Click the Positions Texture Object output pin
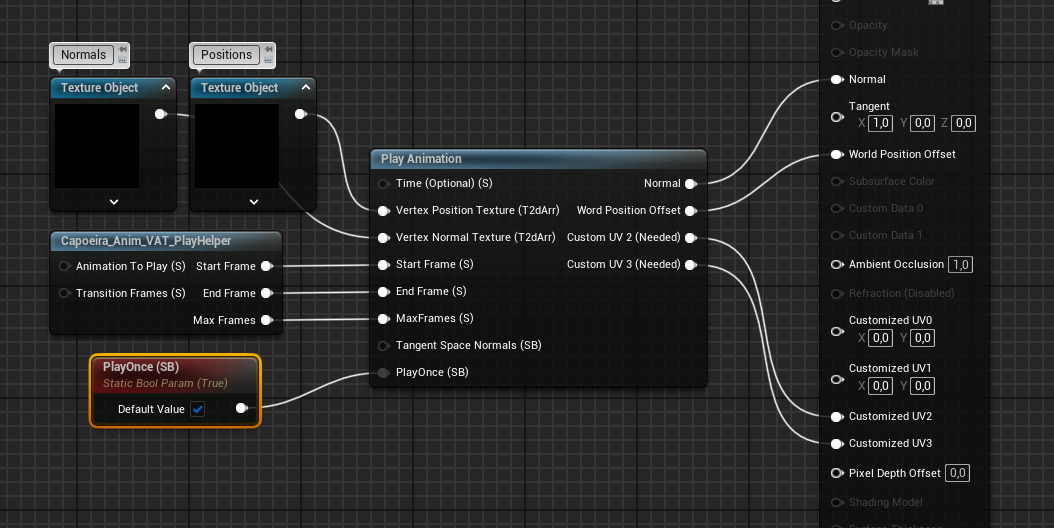 300,114
